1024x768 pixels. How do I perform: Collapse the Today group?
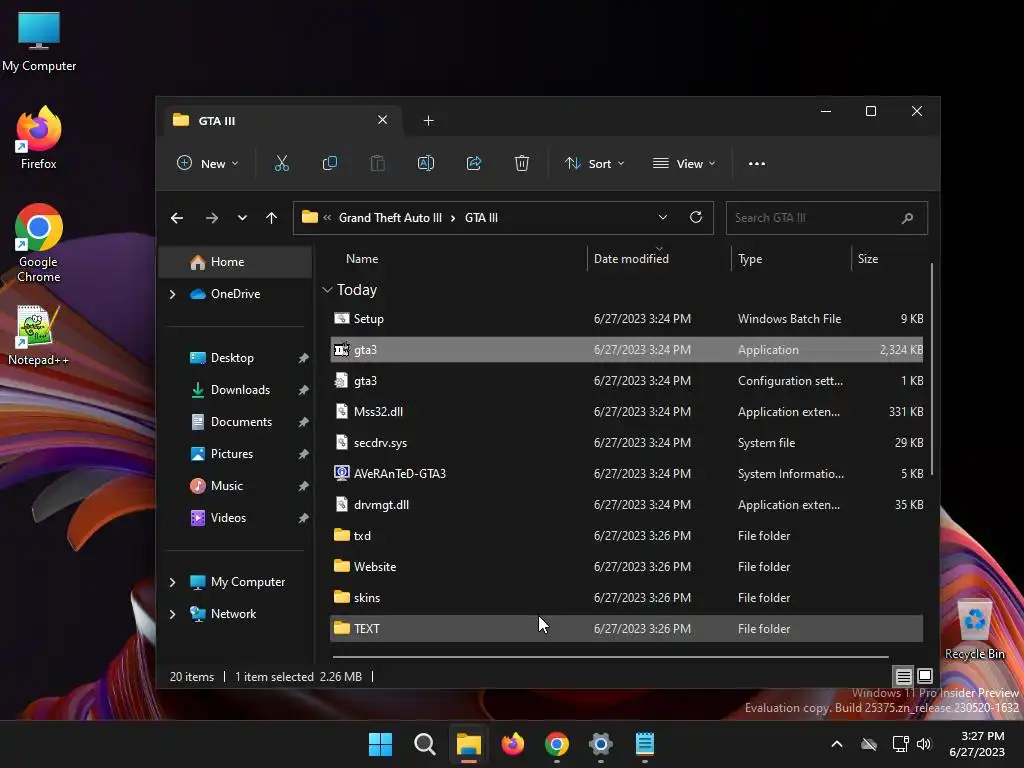[x=328, y=290]
